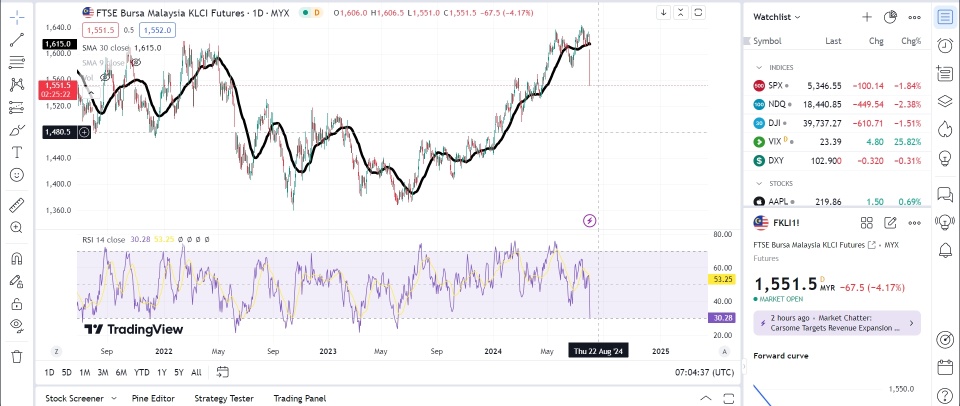Open the ideas stream broadcast panel
Screen dimensions: 960x406
(945, 222)
